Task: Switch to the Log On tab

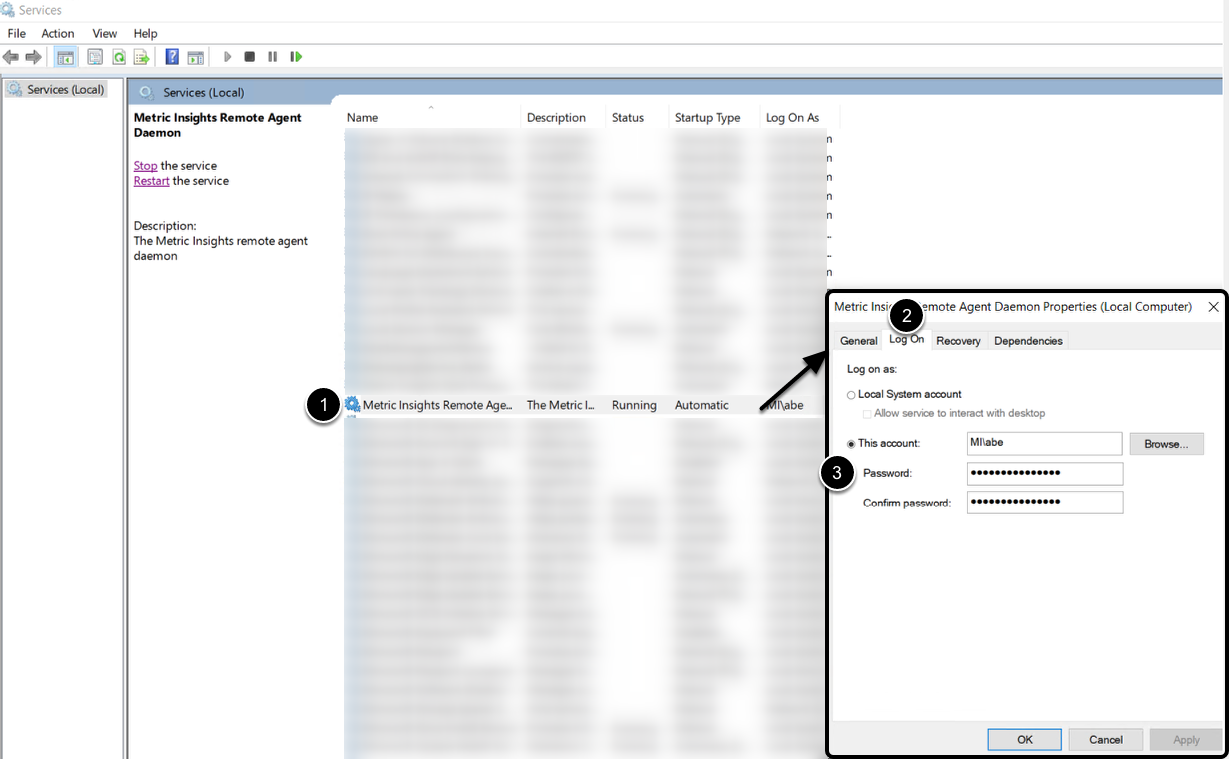Action: point(907,340)
